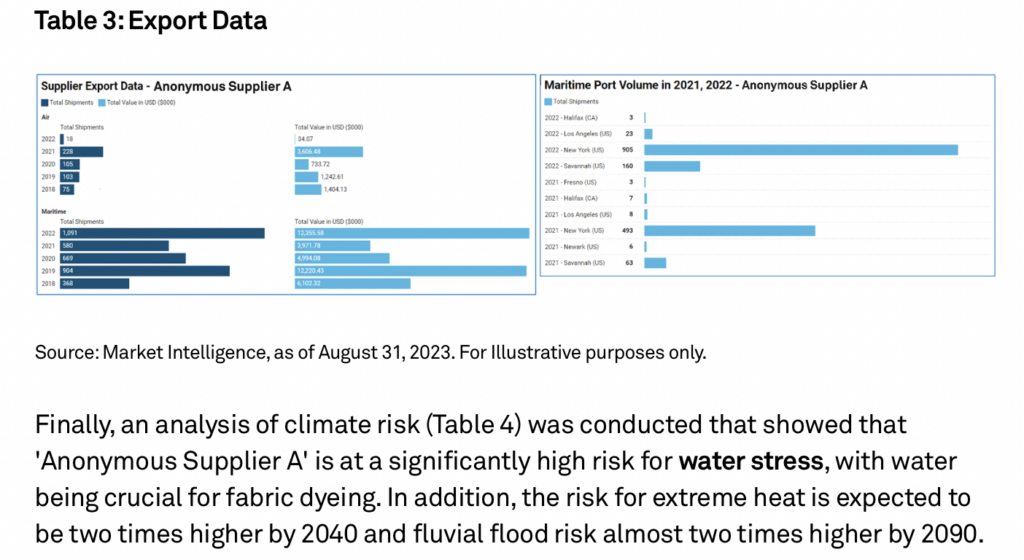Click the 2018 Maritime 6,102.32 value bar
The image size is (1024, 560).
point(352,283)
